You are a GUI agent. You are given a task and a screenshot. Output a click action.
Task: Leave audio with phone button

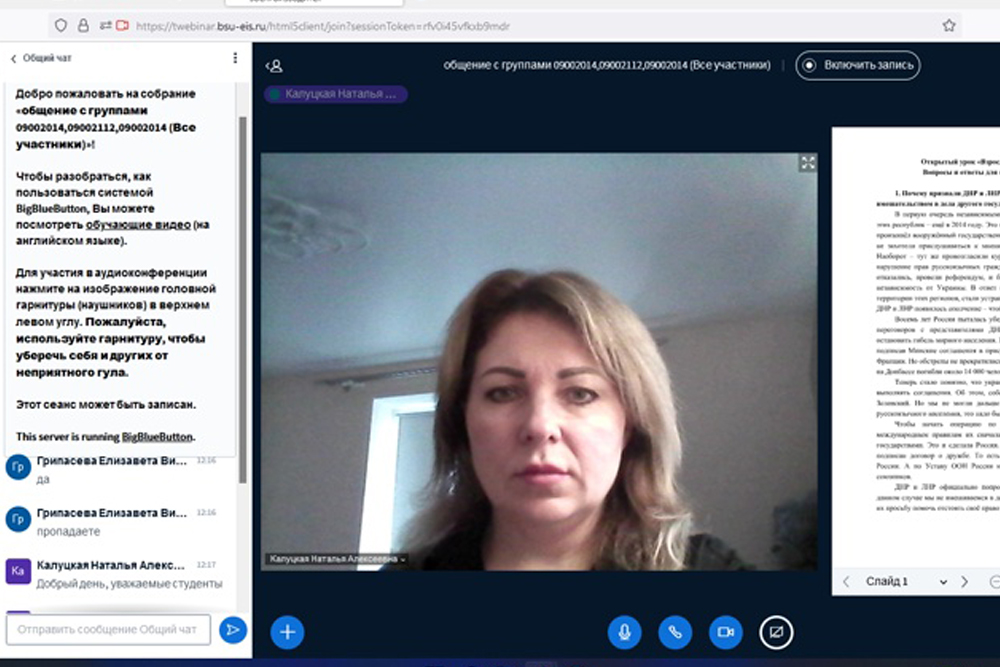pyautogui.click(x=675, y=632)
